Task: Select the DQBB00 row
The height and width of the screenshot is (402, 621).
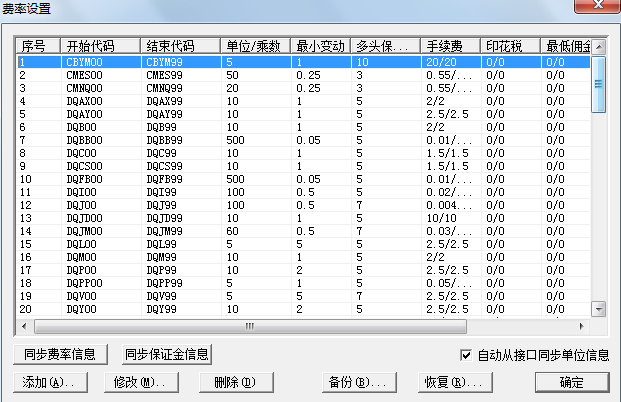Action: (x=303, y=140)
